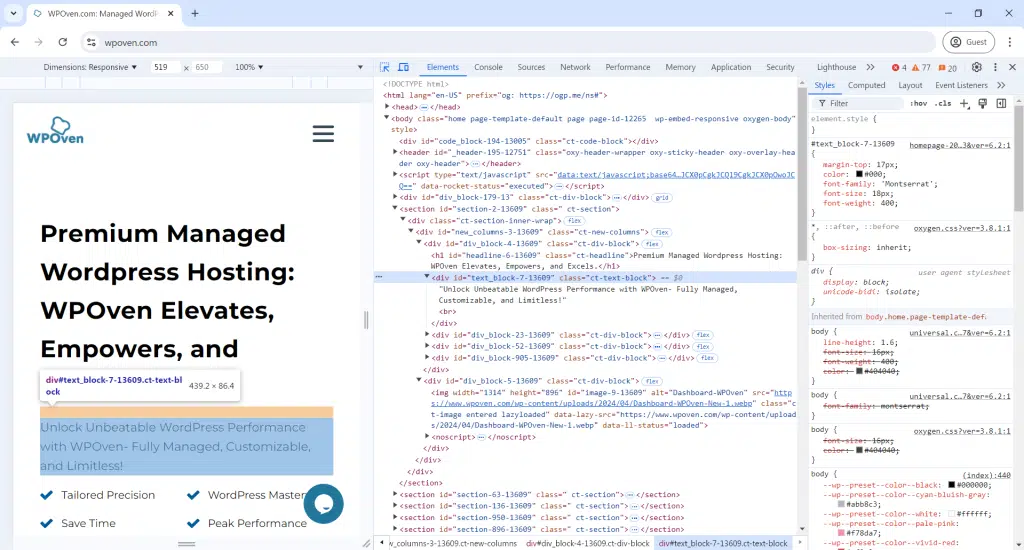Click the chat bubble widget icon
Image resolution: width=1024 pixels, height=550 pixels.
pos(323,504)
